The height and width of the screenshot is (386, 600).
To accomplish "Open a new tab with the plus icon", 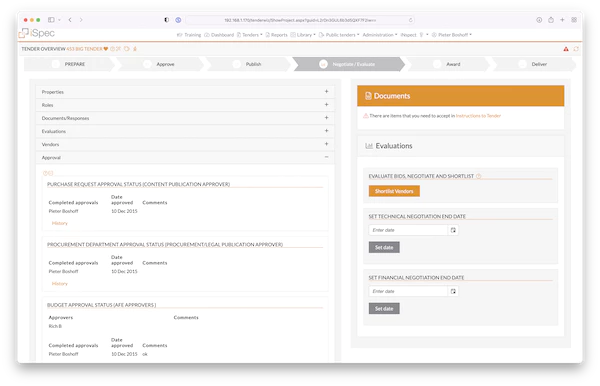I will point(562,20).
